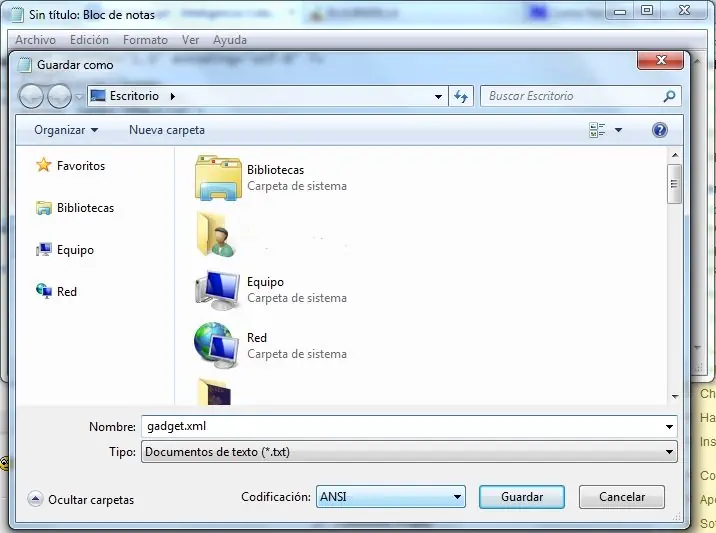Click the Cancelar button
716x533 pixels.
[x=622, y=497]
